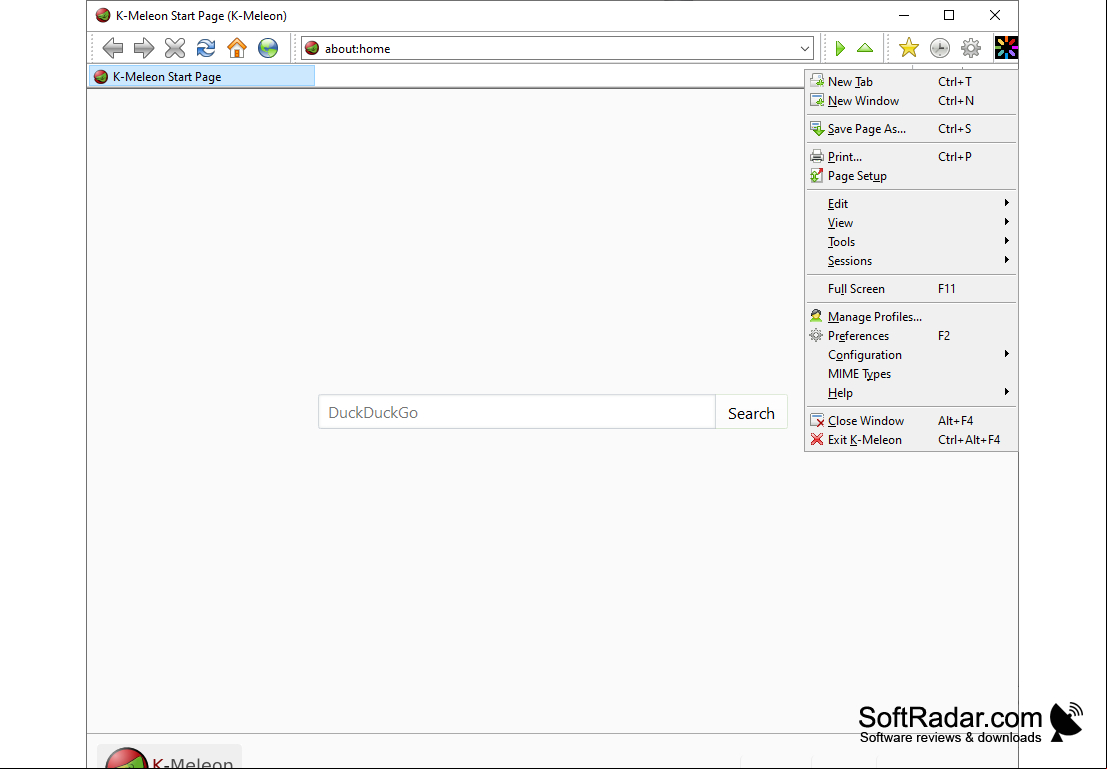Expand the Edit submenu
The height and width of the screenshot is (769, 1107).
pos(911,203)
